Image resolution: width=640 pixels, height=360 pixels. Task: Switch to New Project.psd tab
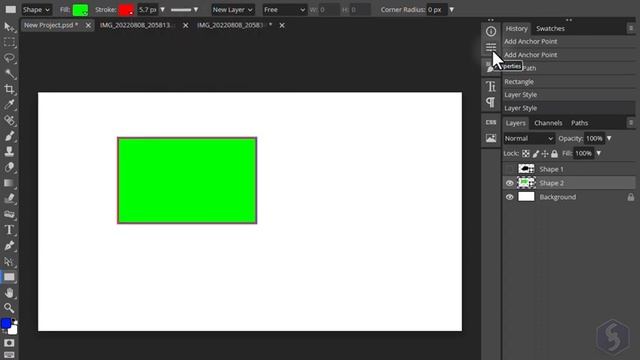51,25
